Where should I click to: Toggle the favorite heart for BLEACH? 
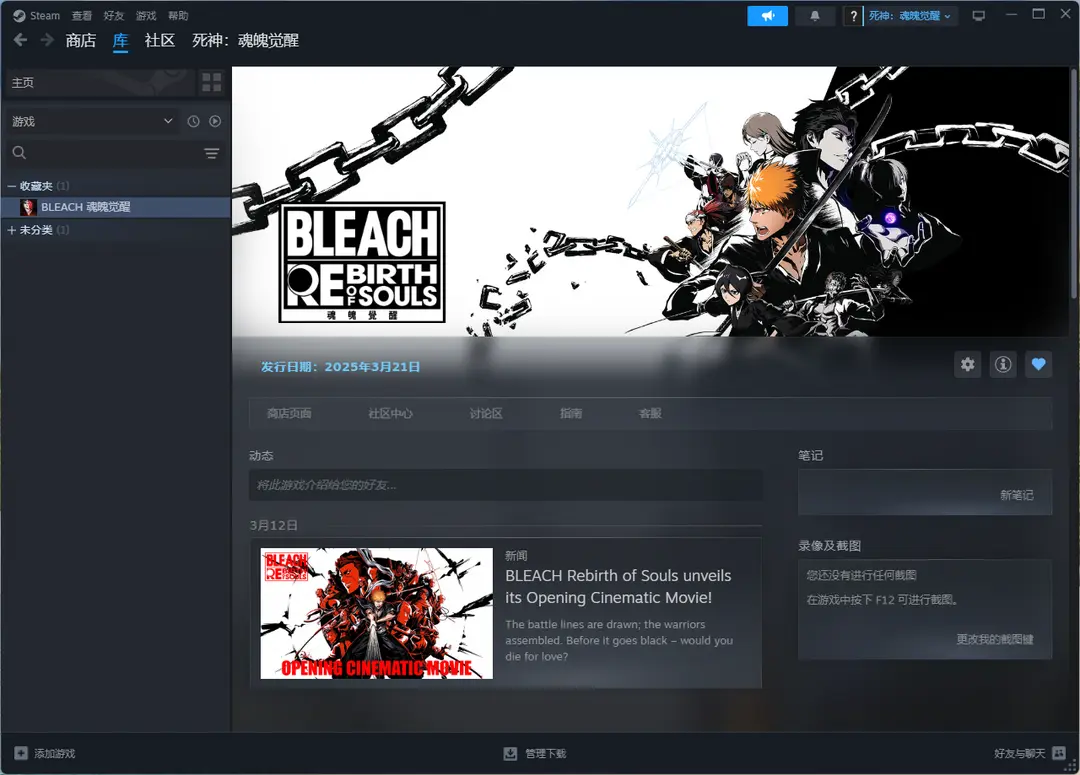[x=1039, y=364]
